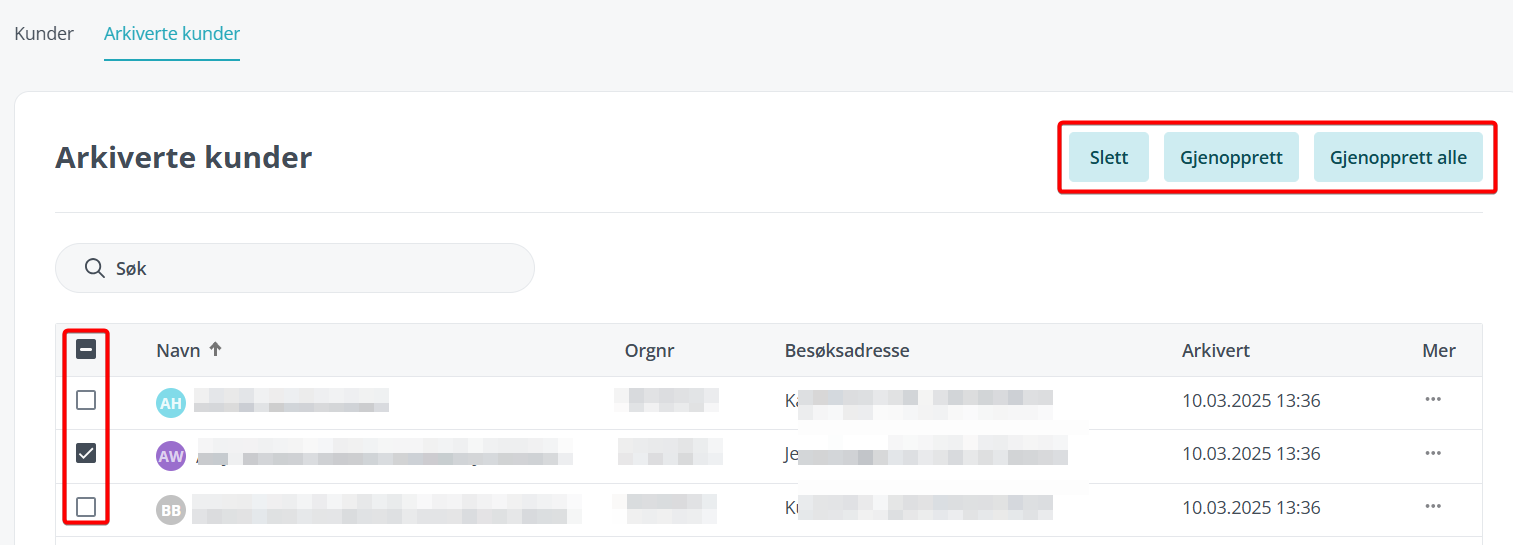1513x545 pixels.
Task: Click the AH customer avatar icon
Action: pyautogui.click(x=171, y=403)
